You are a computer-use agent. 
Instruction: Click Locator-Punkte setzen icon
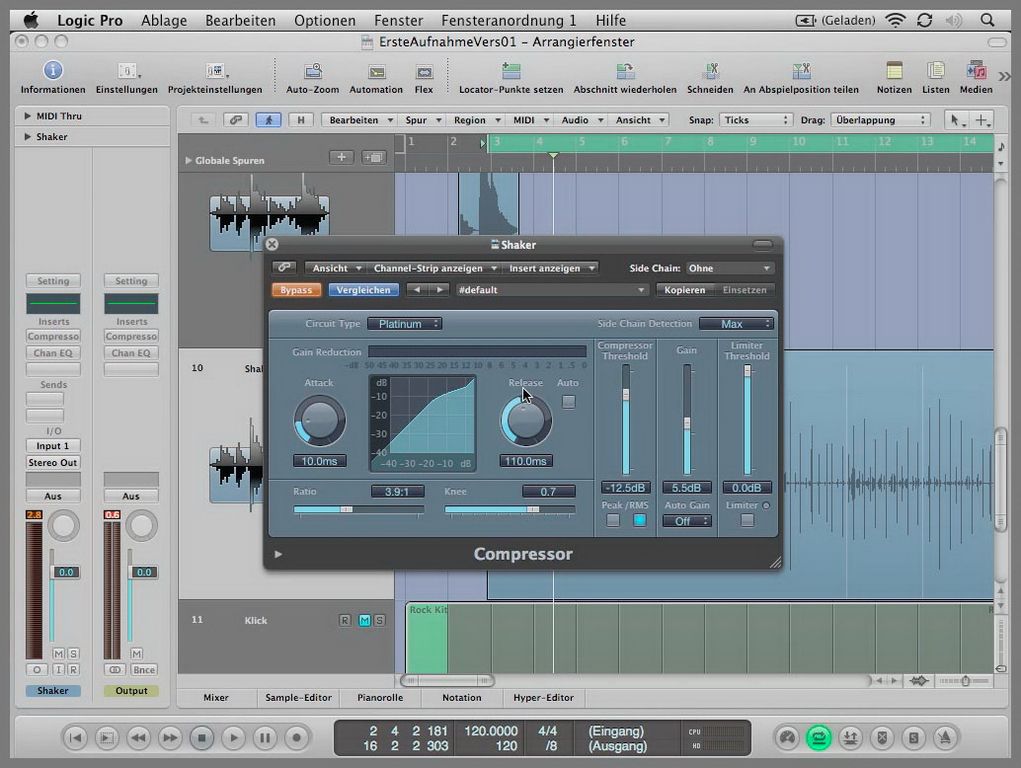pyautogui.click(x=511, y=70)
